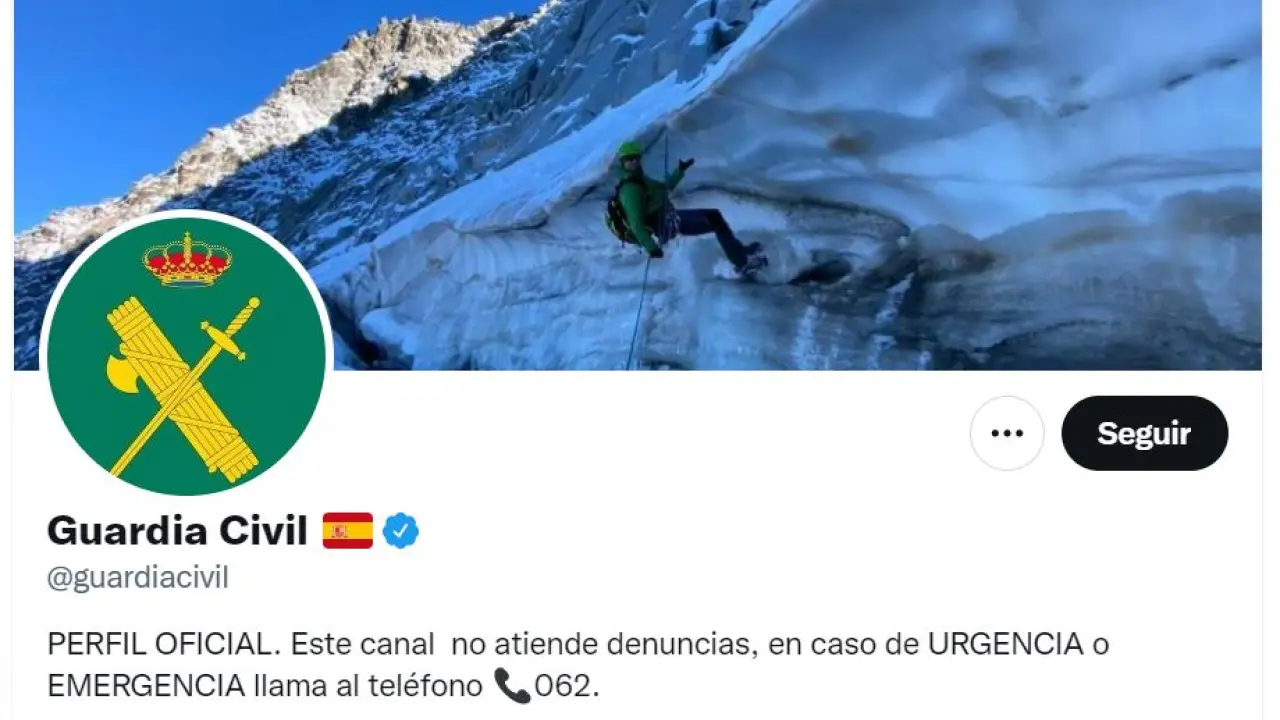Click the PERFIL OFICIAL bio text
Image resolution: width=1280 pixels, height=720 pixels.
pyautogui.click(x=157, y=645)
